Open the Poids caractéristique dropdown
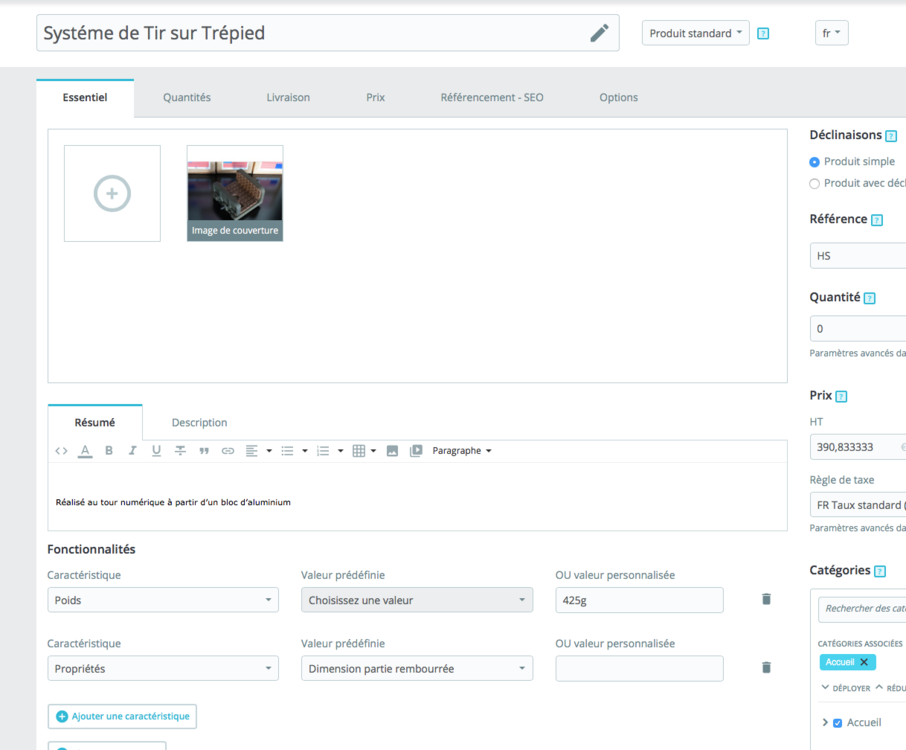 coord(163,600)
